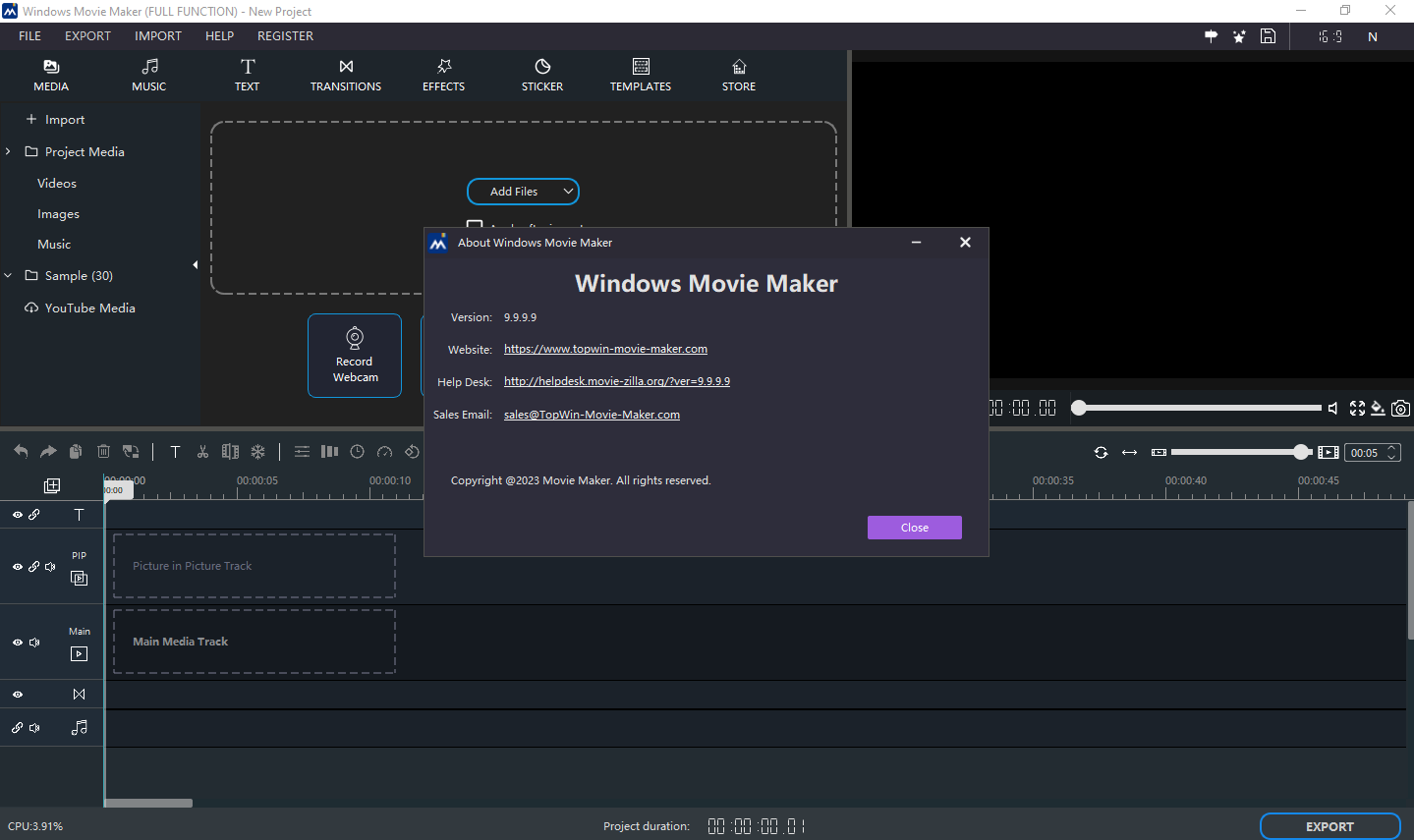Click the rotate icon in timeline toolbar

coord(413,452)
